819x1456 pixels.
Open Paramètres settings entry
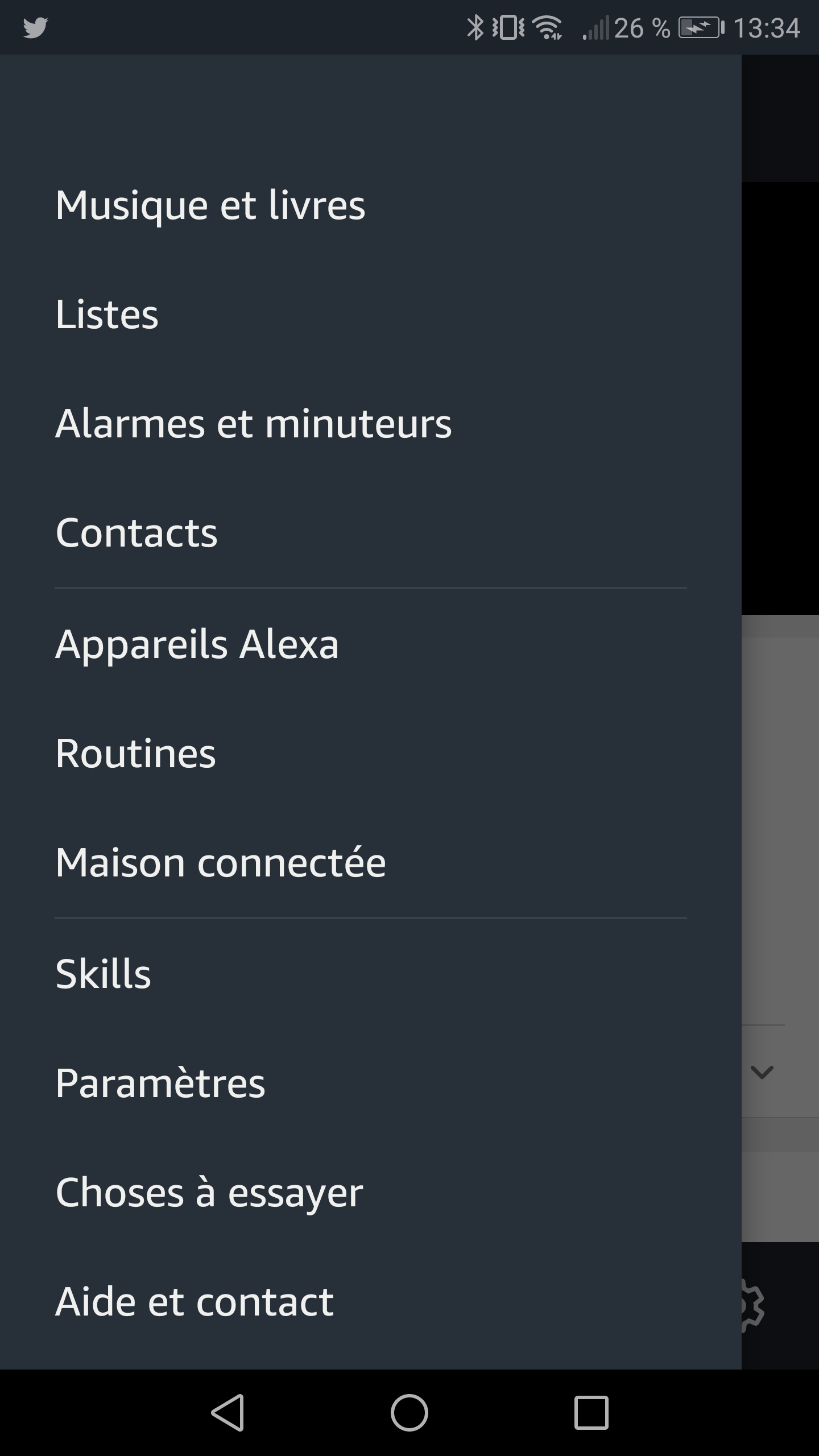160,1083
